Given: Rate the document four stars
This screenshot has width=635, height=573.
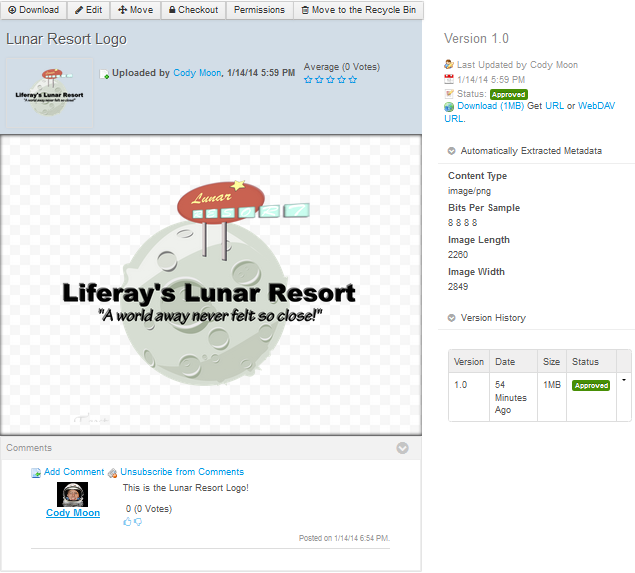Looking at the screenshot, I should coord(342,79).
